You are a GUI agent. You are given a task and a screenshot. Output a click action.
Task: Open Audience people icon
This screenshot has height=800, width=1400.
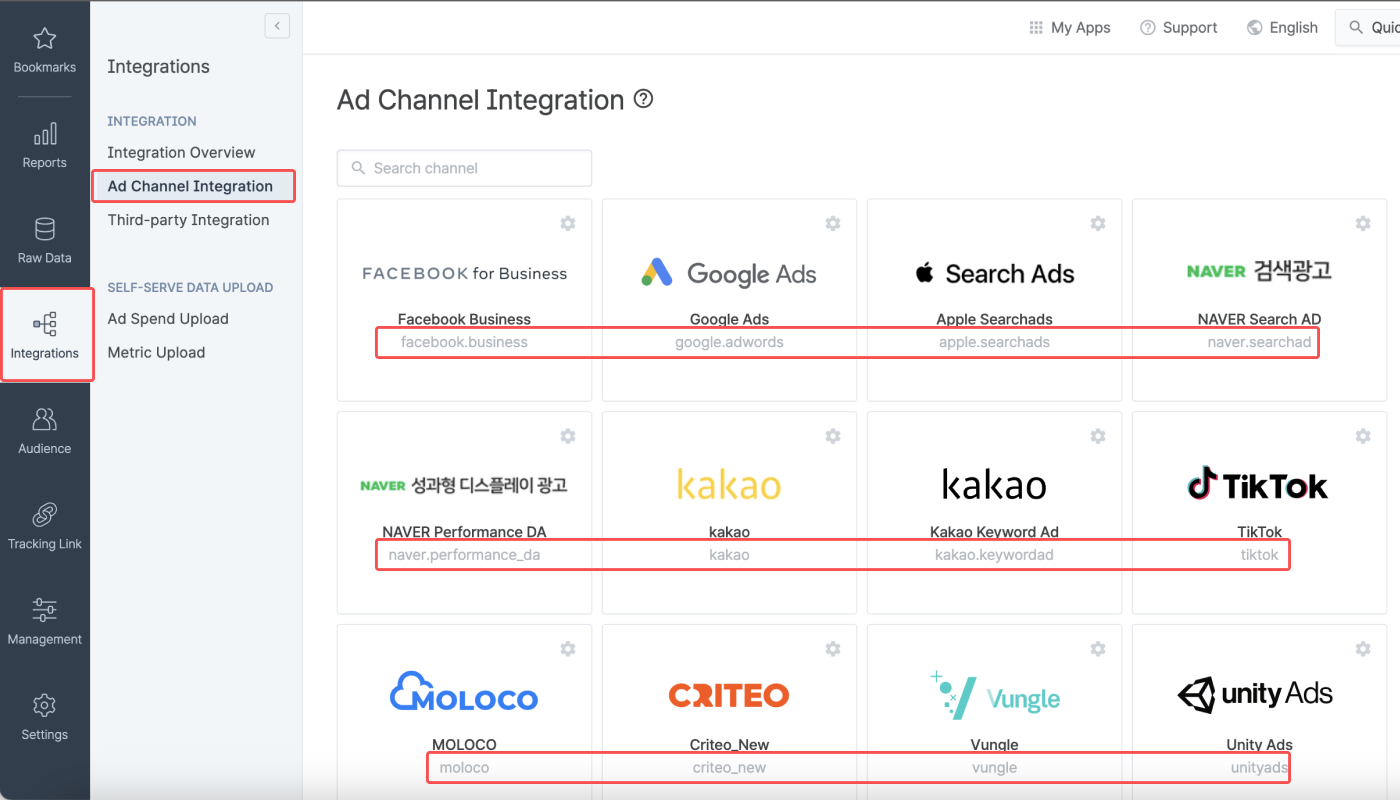[44, 419]
